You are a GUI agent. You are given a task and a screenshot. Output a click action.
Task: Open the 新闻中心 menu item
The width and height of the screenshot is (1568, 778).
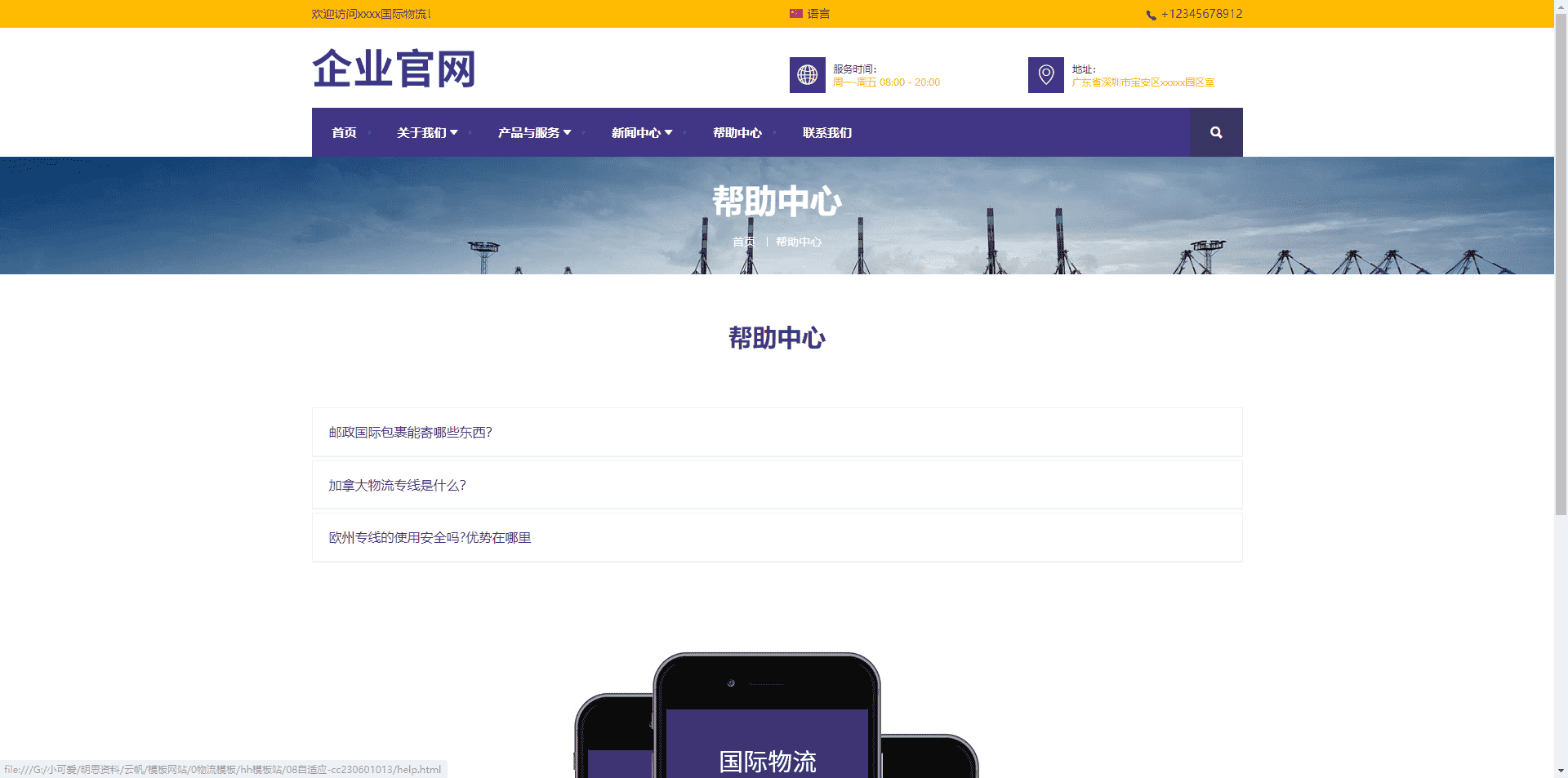click(636, 132)
